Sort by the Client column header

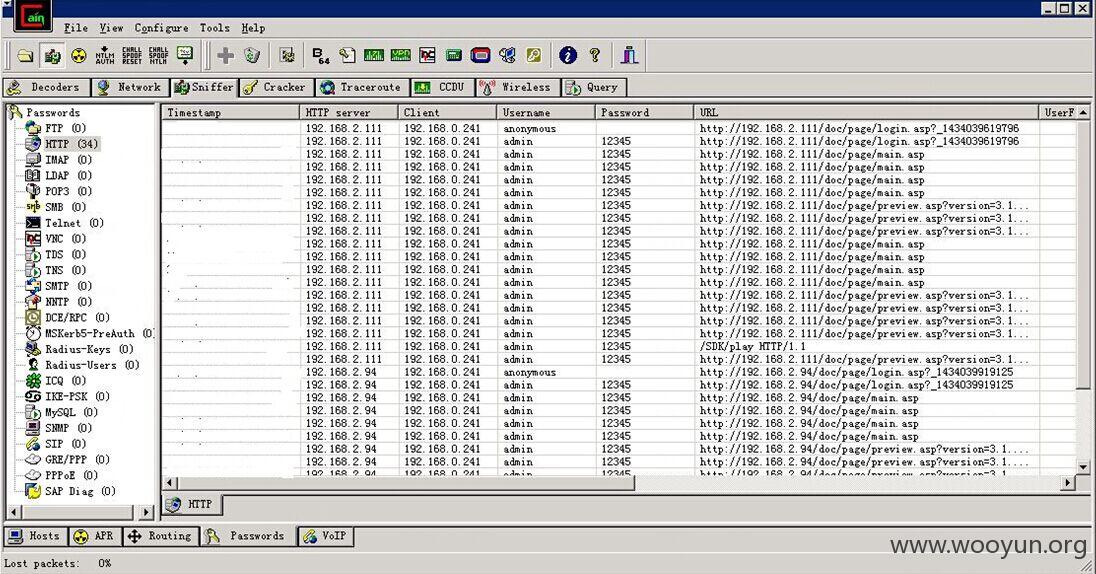[x=447, y=113]
